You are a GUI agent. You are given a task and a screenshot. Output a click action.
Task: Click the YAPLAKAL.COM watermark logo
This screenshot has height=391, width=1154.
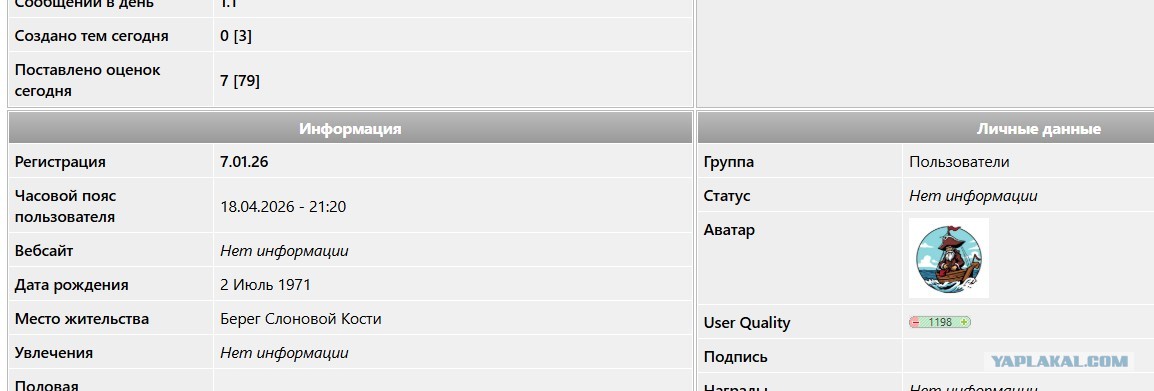tap(1059, 362)
